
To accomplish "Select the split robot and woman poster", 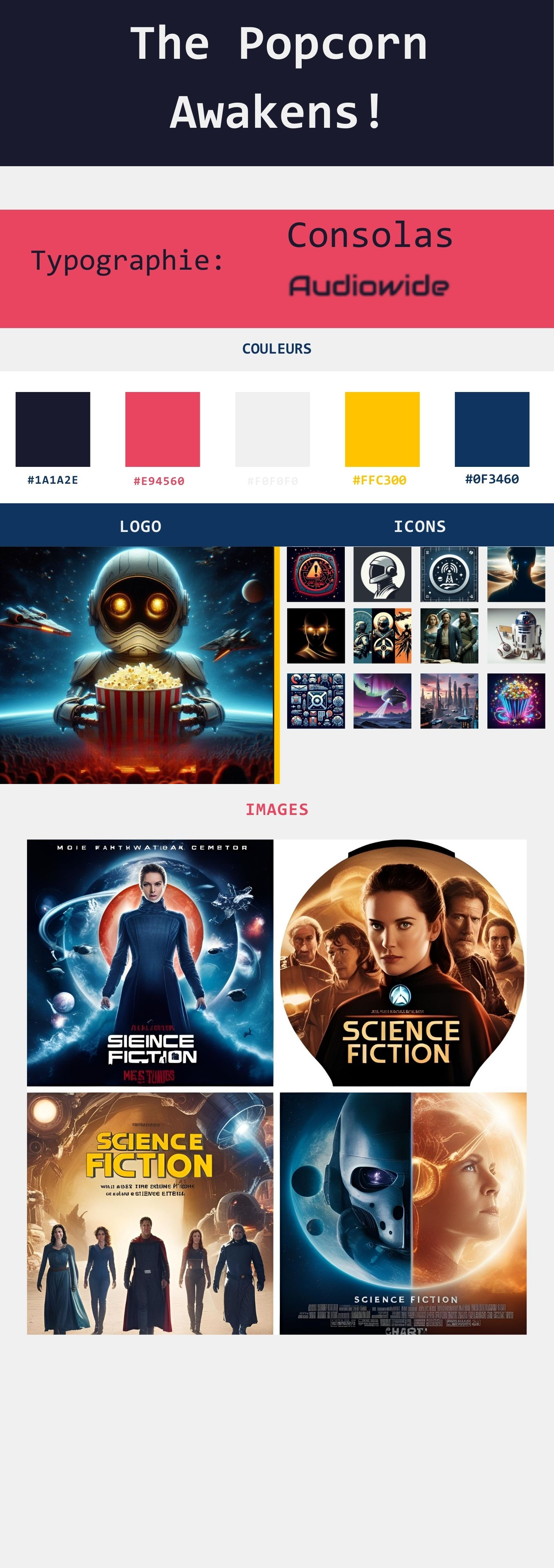I will click(x=403, y=1213).
